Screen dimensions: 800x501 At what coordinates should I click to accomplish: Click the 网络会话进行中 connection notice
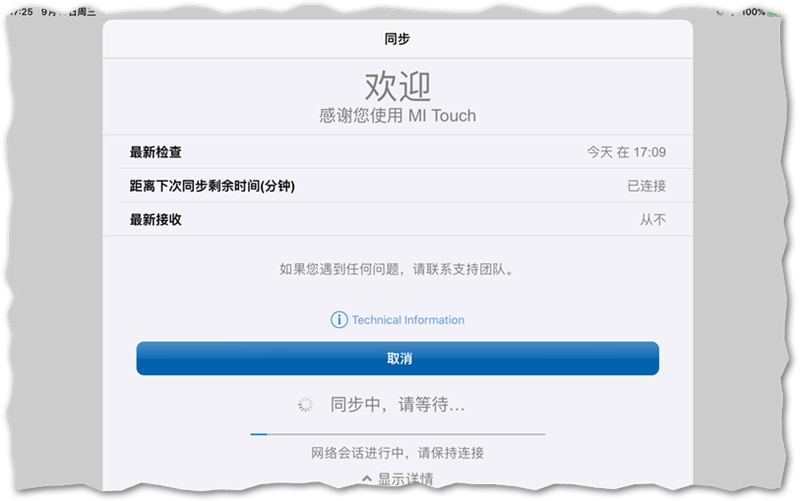pos(397,453)
